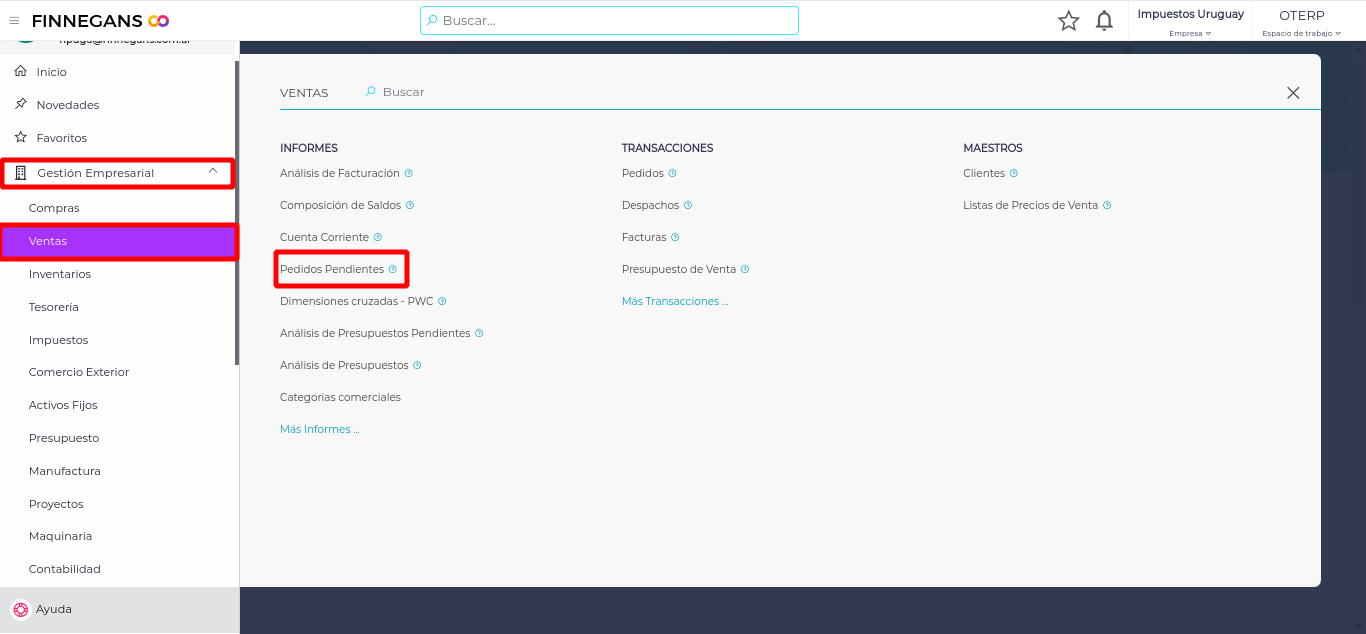Close the Ventas panel with X
The image size is (1366, 634).
coord(1293,92)
